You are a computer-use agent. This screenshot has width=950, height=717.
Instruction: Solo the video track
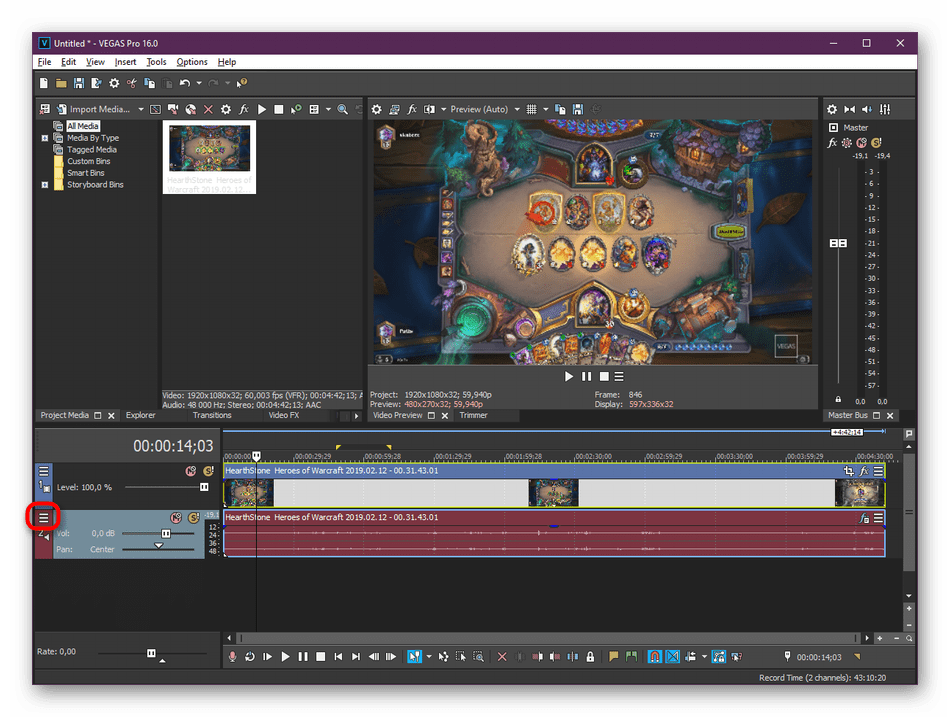click(x=208, y=471)
